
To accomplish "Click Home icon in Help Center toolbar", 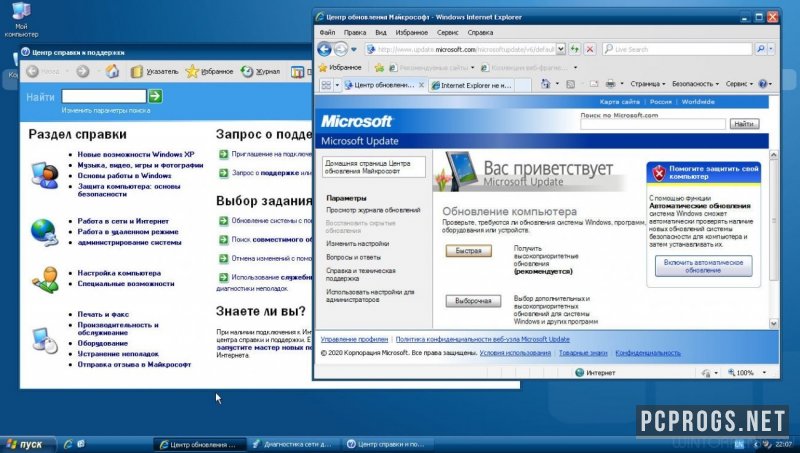I will [112, 71].
